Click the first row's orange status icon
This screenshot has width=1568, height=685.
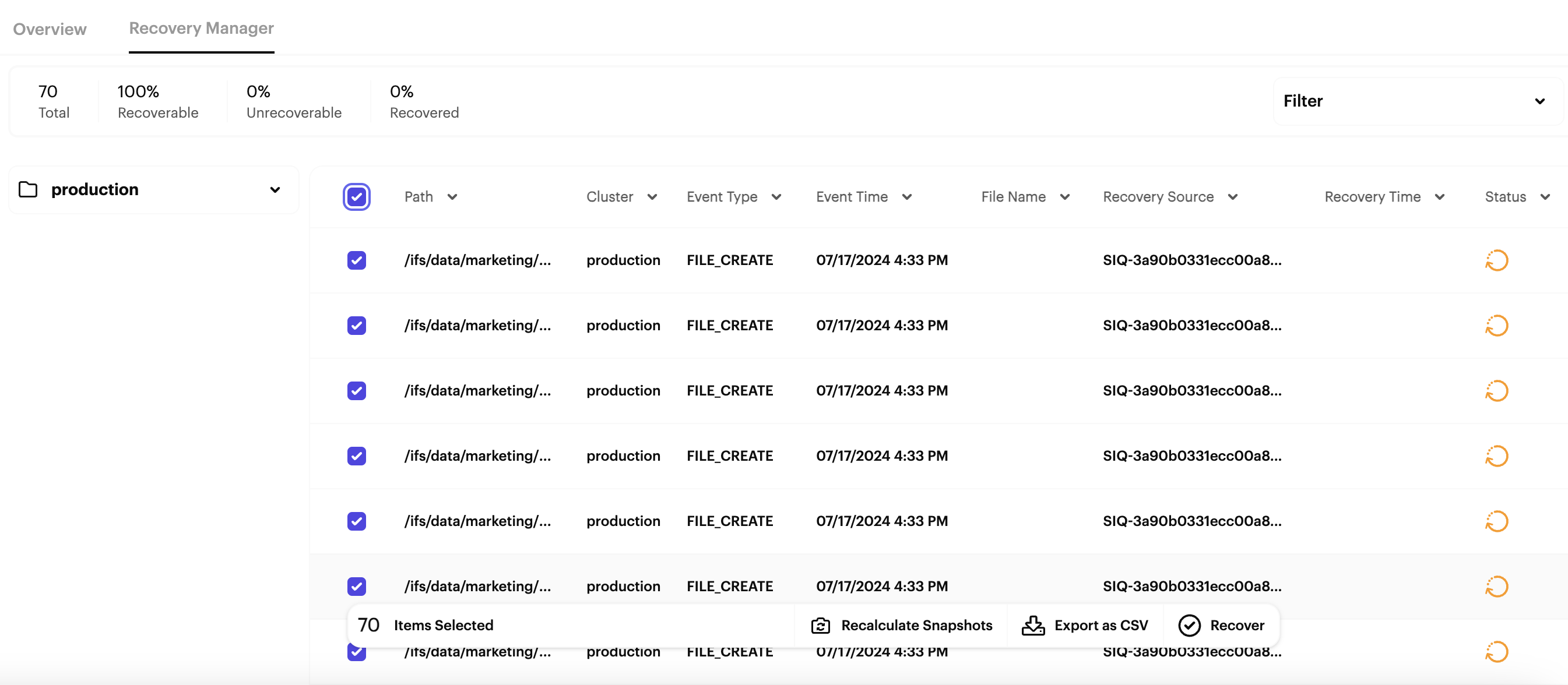pyautogui.click(x=1496, y=260)
